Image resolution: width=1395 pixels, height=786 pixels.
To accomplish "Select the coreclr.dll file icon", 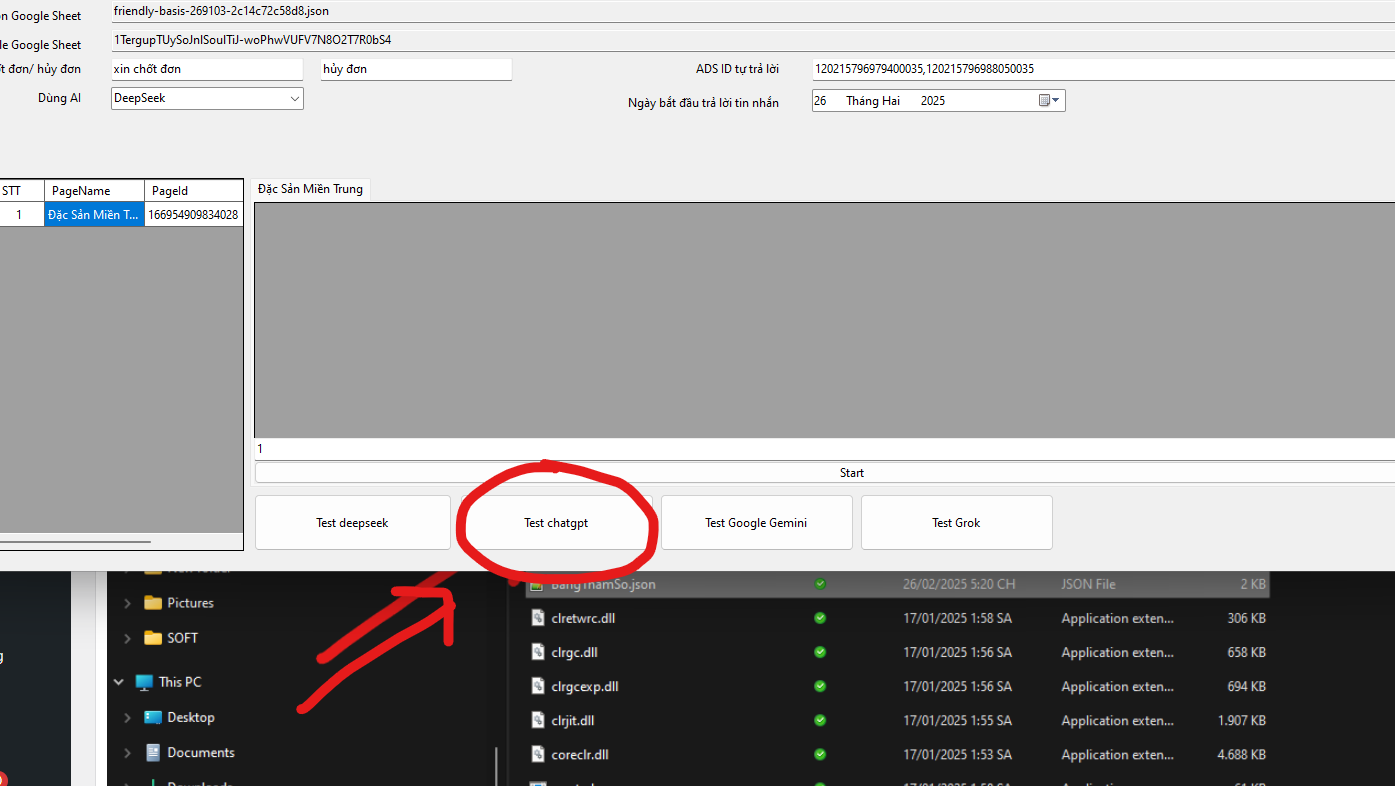I will pyautogui.click(x=538, y=755).
